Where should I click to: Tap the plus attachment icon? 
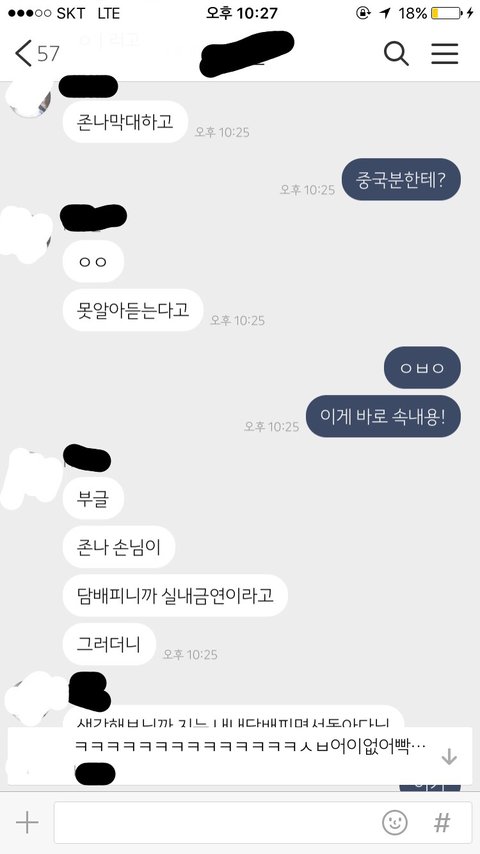pos(27,822)
